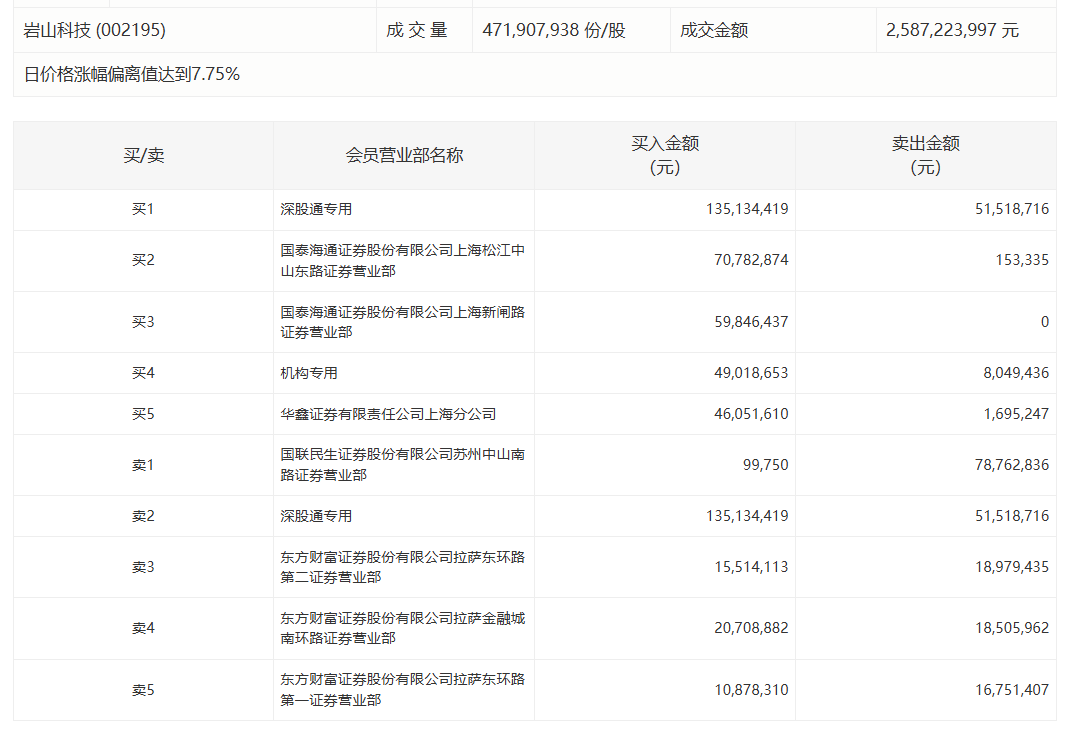Image resolution: width=1069 pixels, height=744 pixels.
Task: Select the turnover value 2,587,223,997 元
Action: click(952, 30)
